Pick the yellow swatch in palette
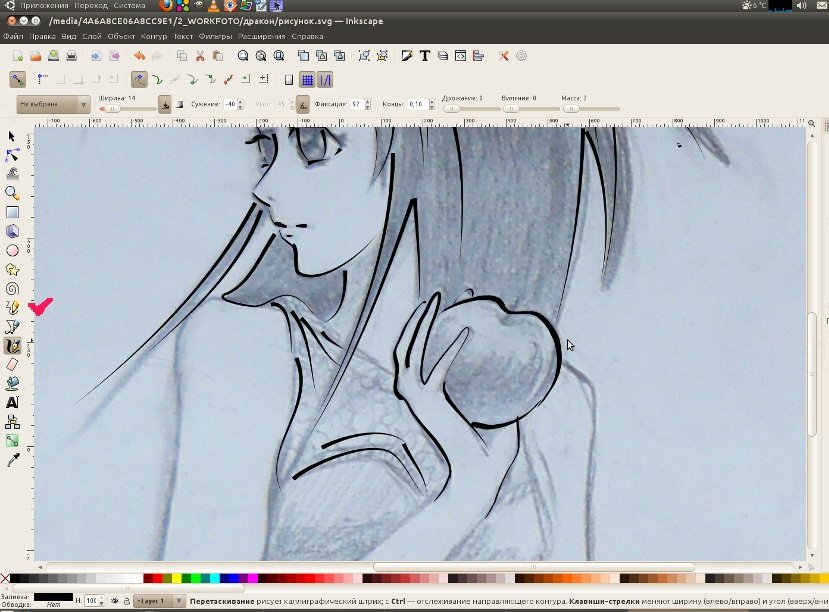The width and height of the screenshot is (829, 612). pos(176,578)
